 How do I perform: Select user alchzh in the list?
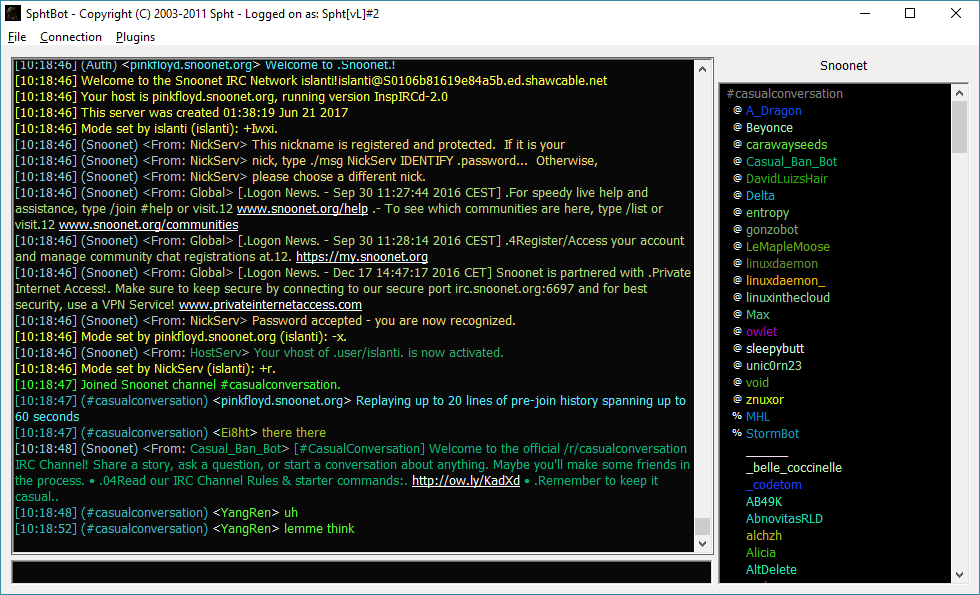764,536
